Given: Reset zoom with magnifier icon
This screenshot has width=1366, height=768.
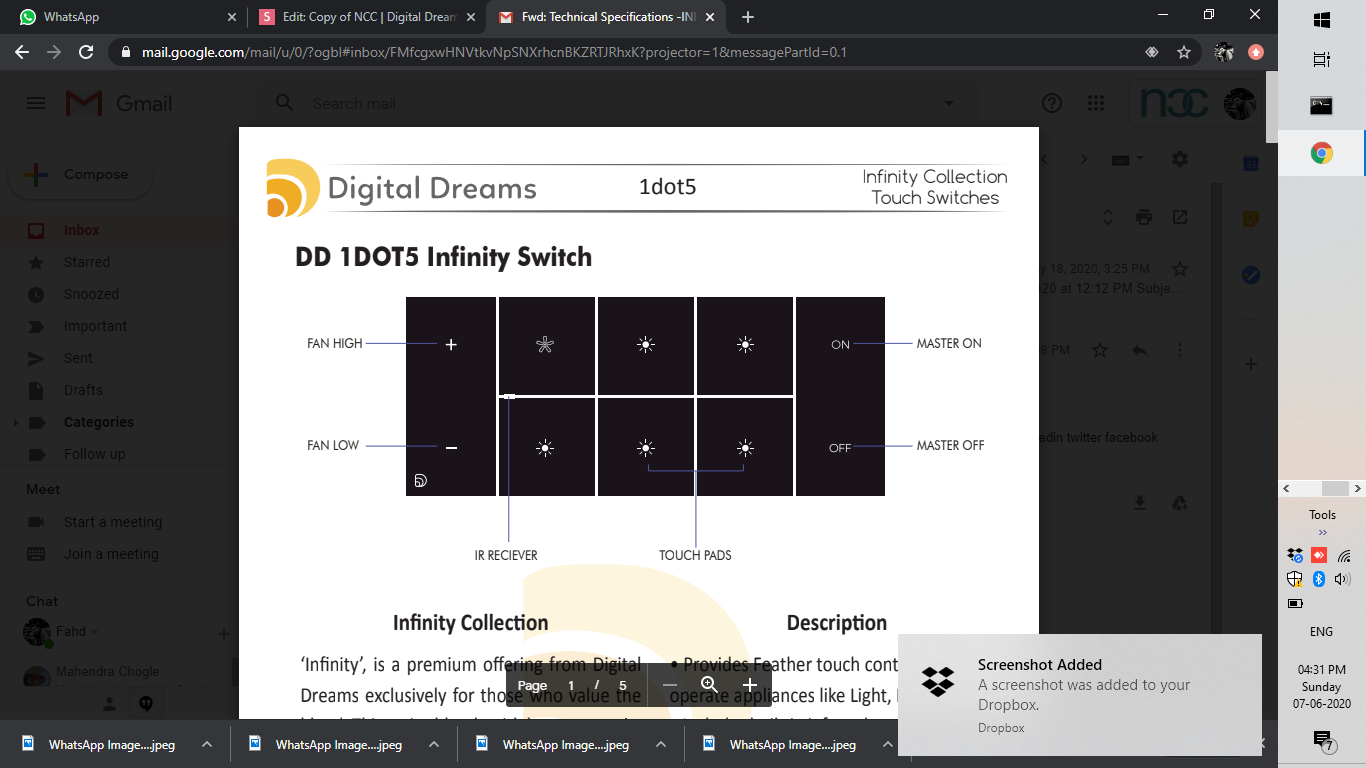Looking at the screenshot, I should [x=709, y=685].
